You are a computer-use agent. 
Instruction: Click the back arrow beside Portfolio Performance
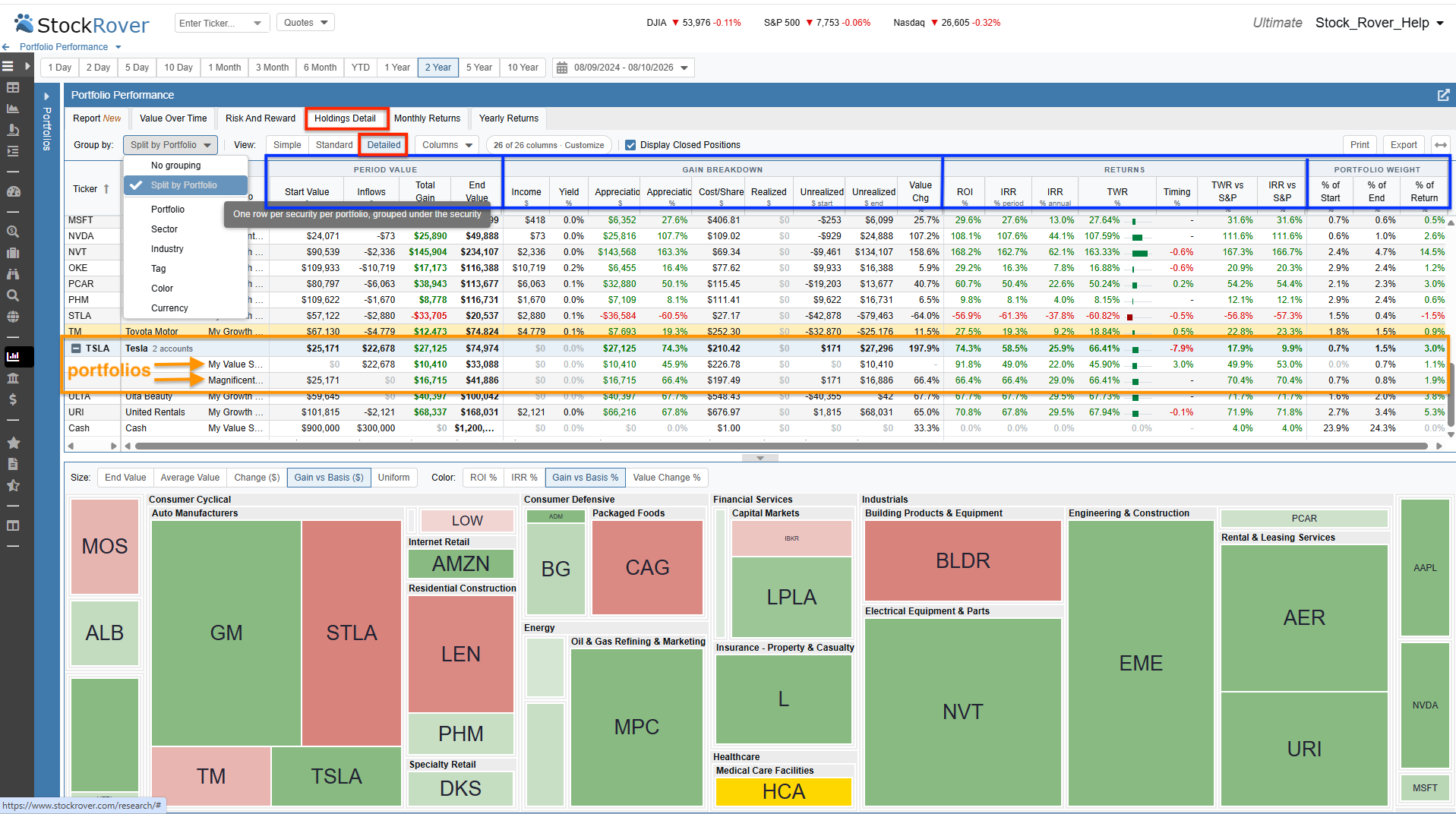click(x=6, y=47)
